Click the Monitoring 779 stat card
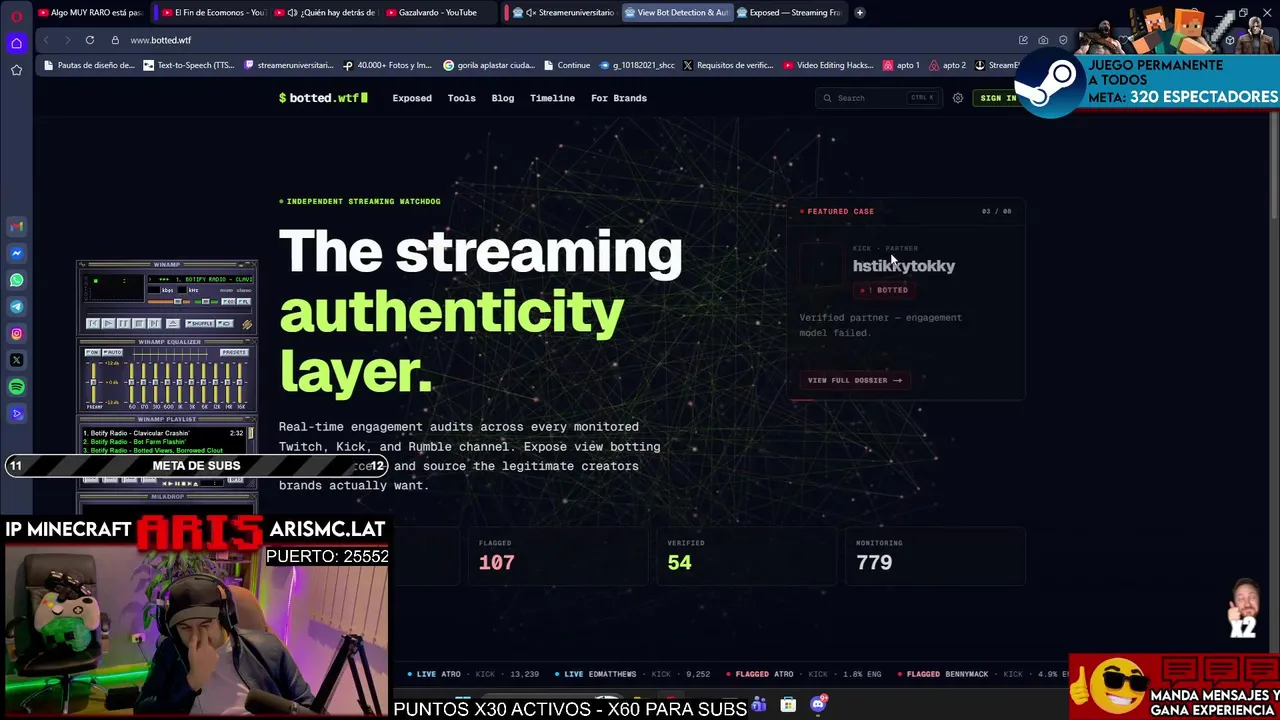Viewport: 1280px width, 720px height. pyautogui.click(x=933, y=556)
